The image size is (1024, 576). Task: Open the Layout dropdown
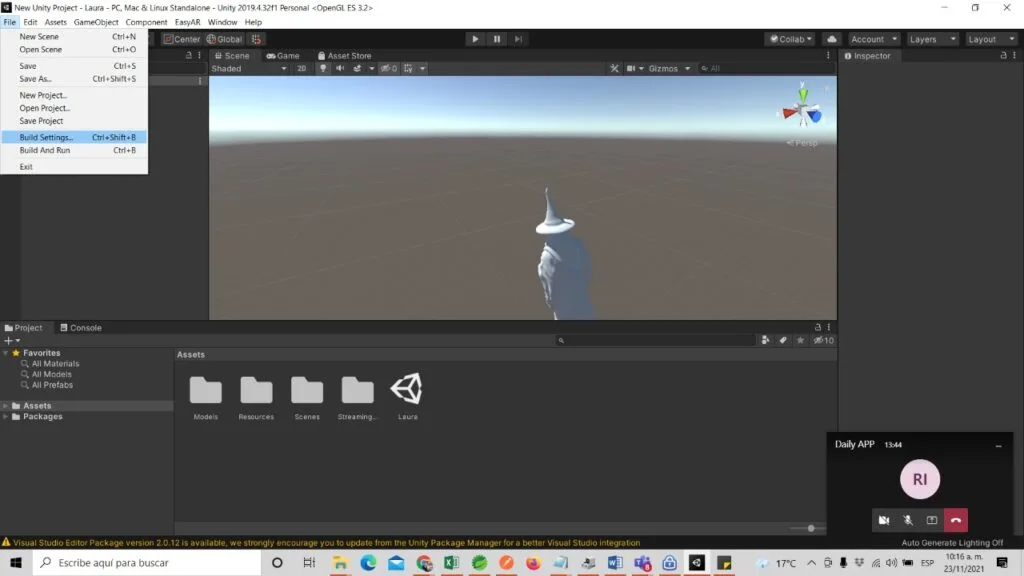[x=991, y=39]
